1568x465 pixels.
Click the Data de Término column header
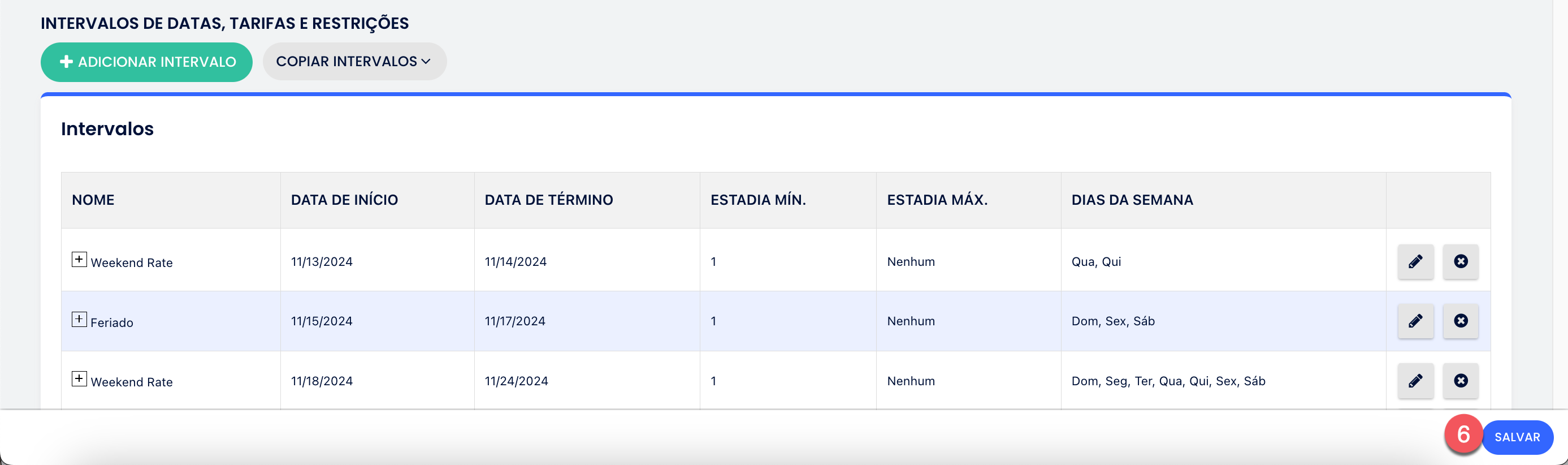(548, 200)
